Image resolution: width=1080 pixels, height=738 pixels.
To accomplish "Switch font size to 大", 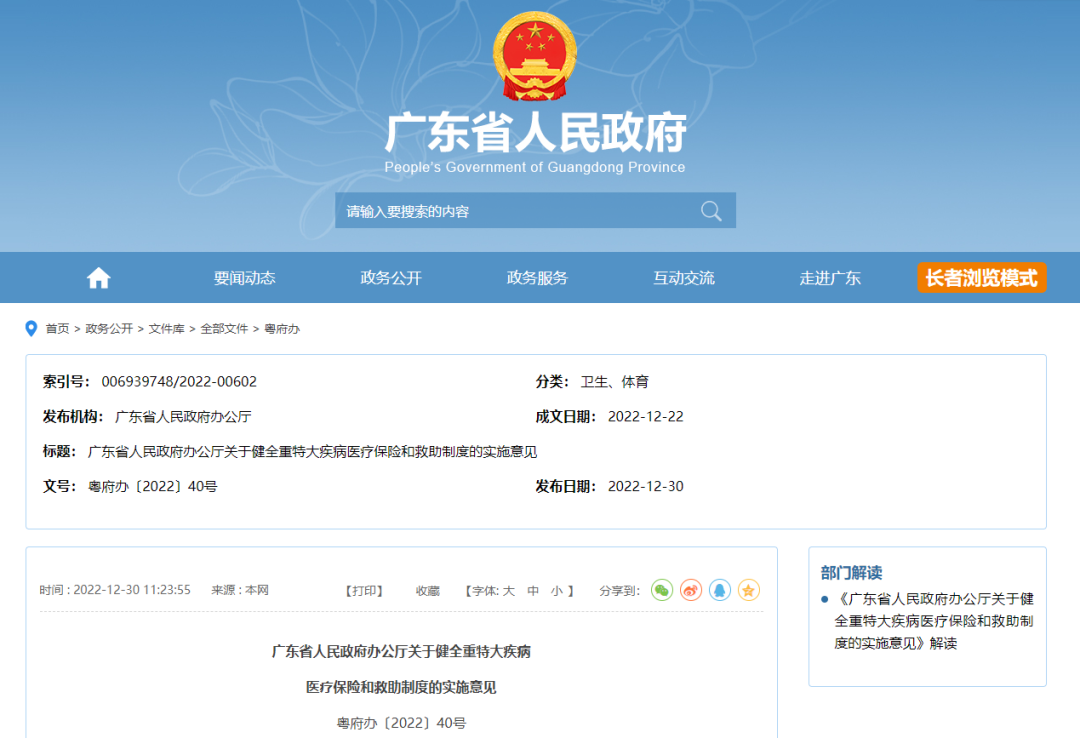I will [x=508, y=590].
